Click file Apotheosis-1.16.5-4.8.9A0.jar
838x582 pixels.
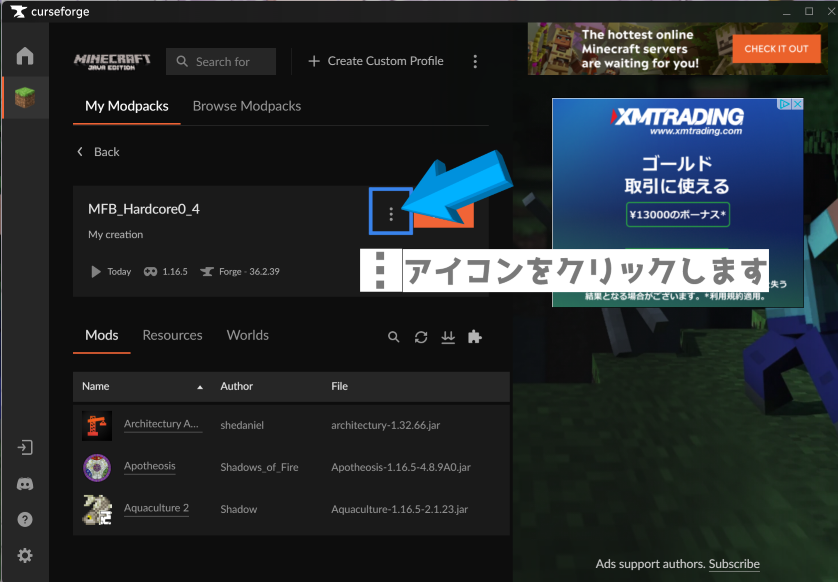point(401,467)
